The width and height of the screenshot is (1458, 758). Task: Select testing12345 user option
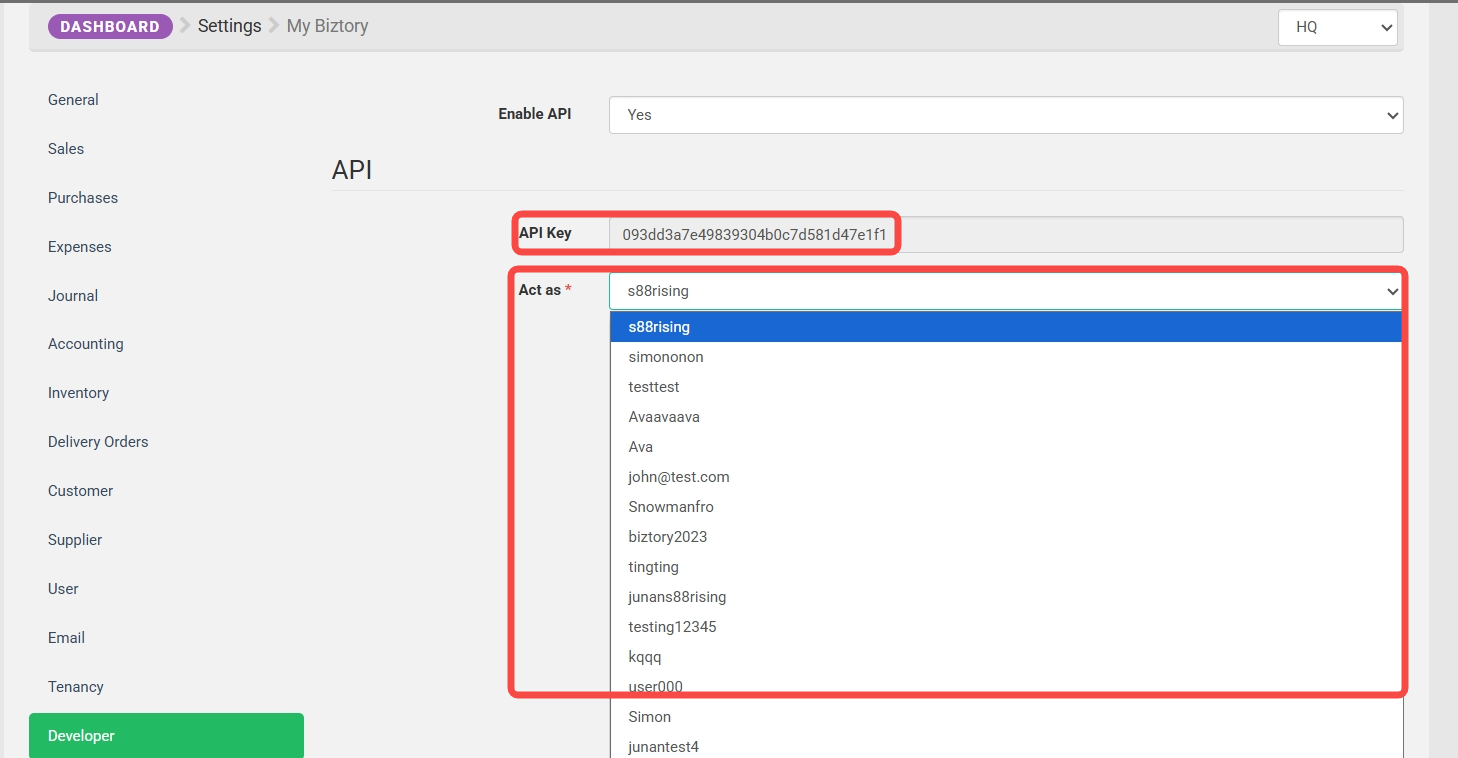(1006, 627)
